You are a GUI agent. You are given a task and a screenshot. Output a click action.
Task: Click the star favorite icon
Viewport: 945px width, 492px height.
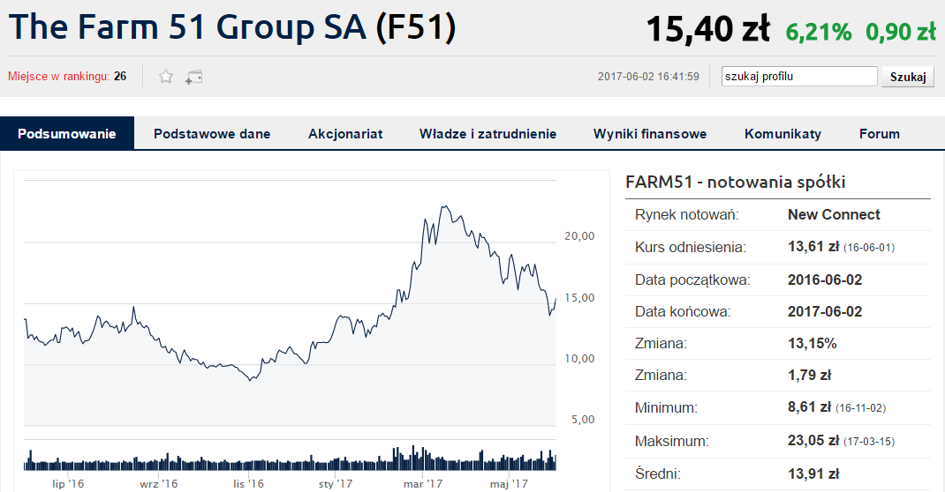[x=166, y=77]
